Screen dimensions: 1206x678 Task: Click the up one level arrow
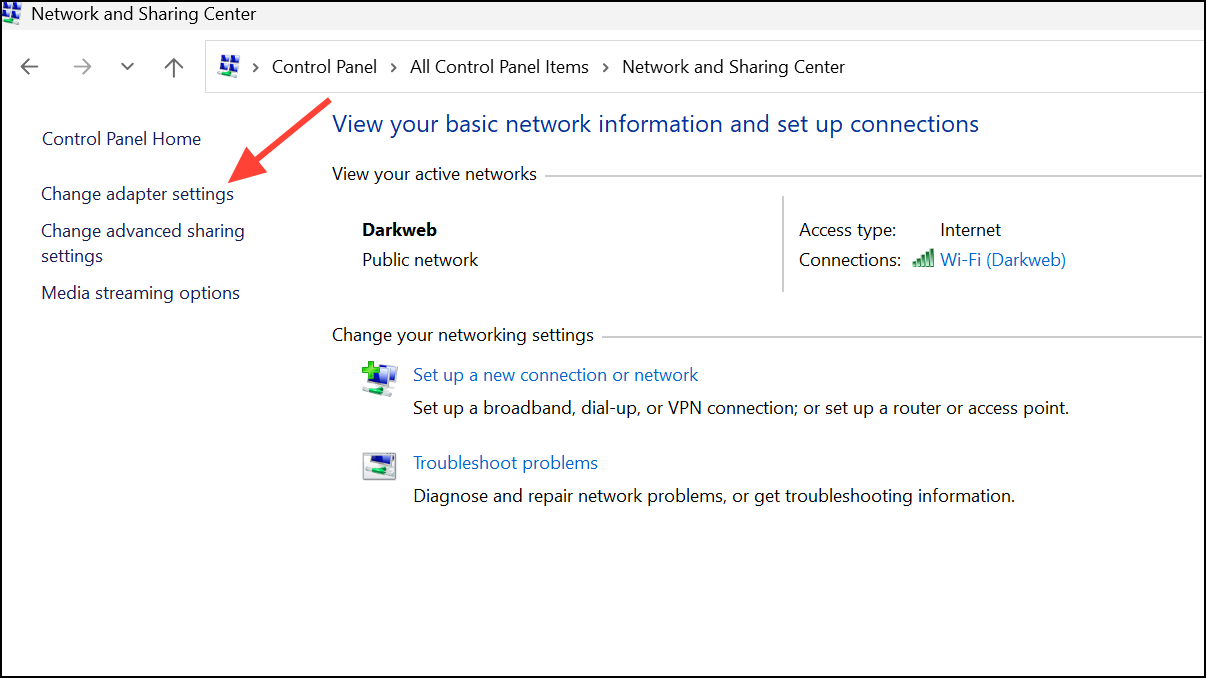(x=173, y=66)
